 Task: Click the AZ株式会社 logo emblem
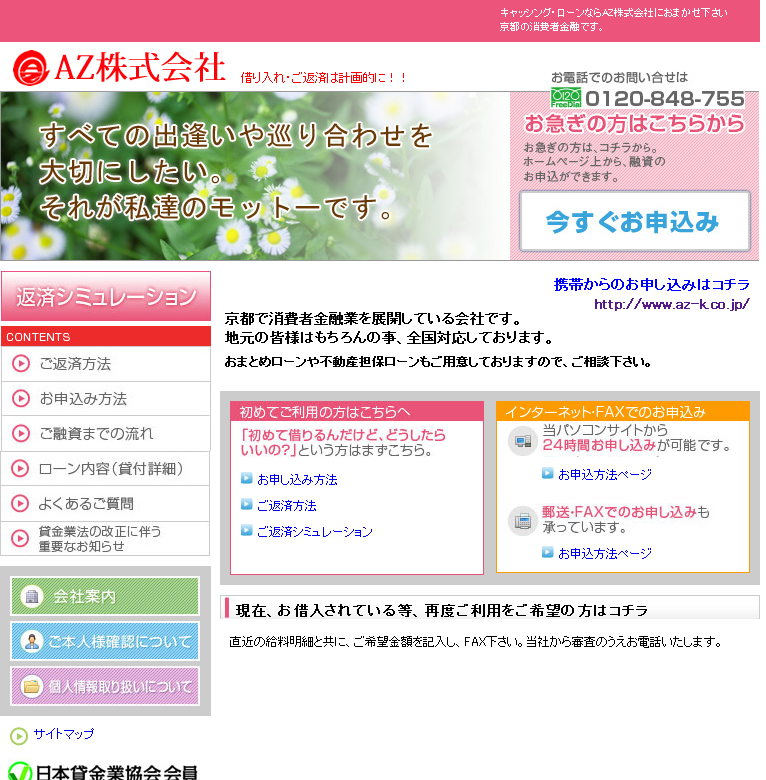click(x=30, y=68)
